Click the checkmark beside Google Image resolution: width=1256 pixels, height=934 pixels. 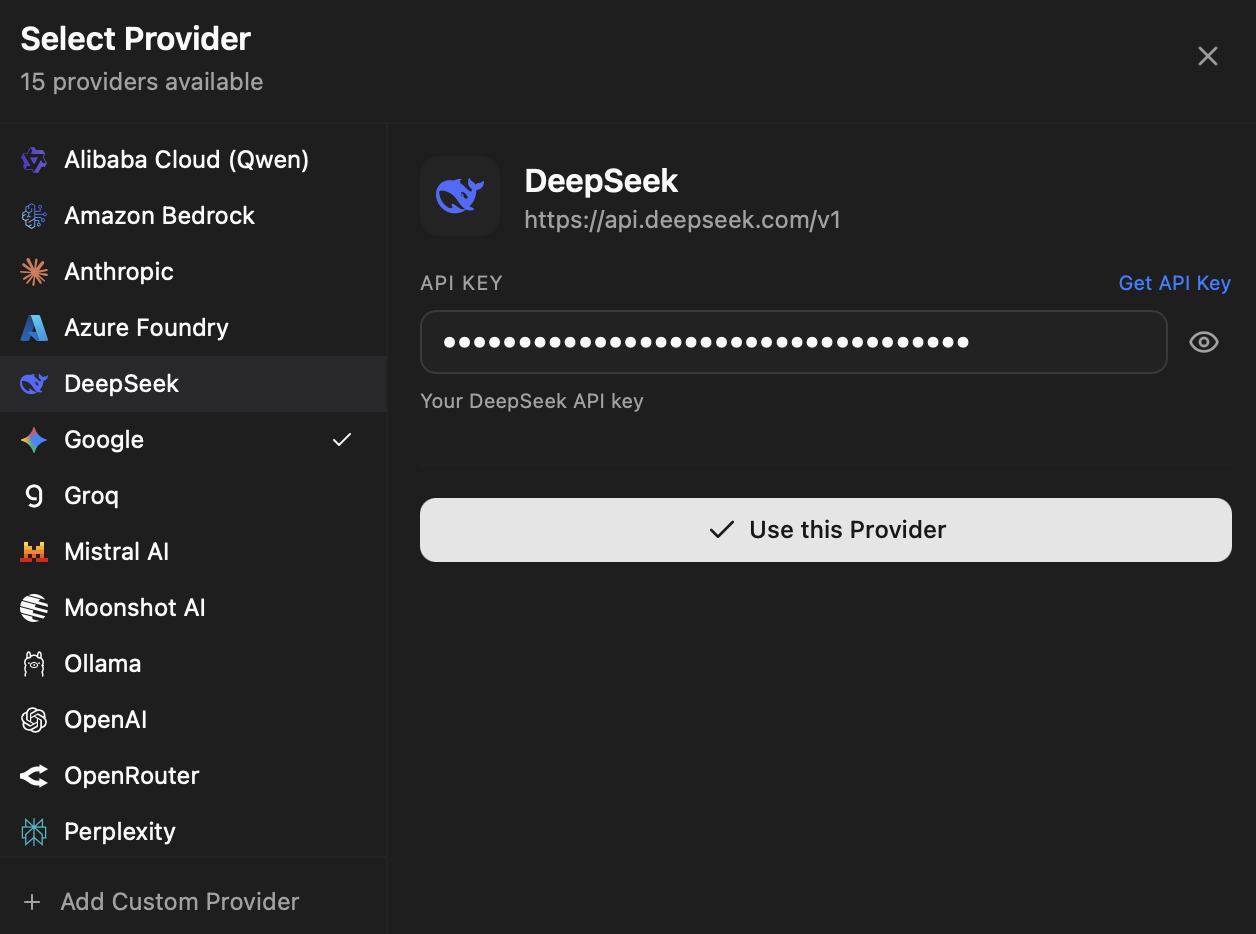point(342,439)
